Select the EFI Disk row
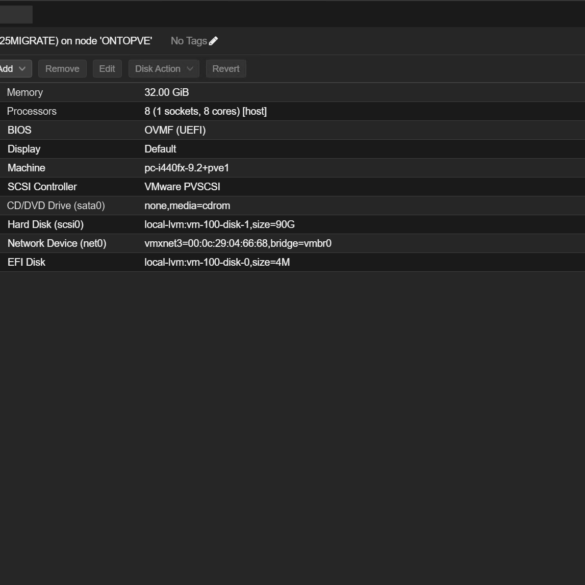This screenshot has width=585, height=585. point(292,262)
